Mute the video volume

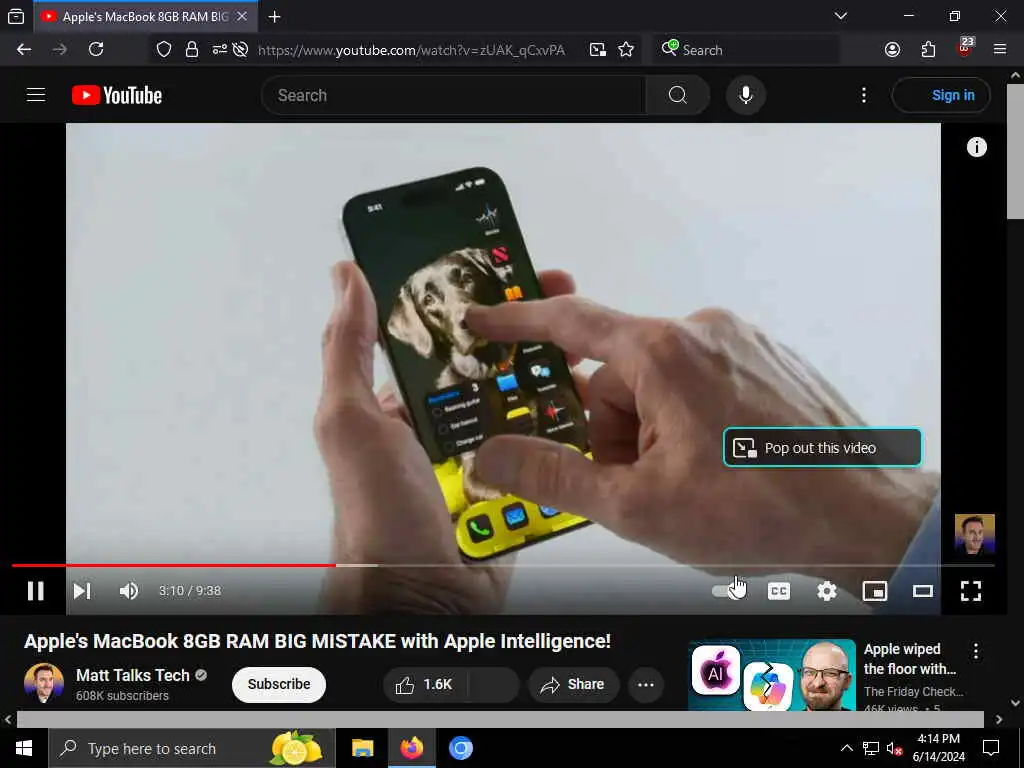[129, 591]
